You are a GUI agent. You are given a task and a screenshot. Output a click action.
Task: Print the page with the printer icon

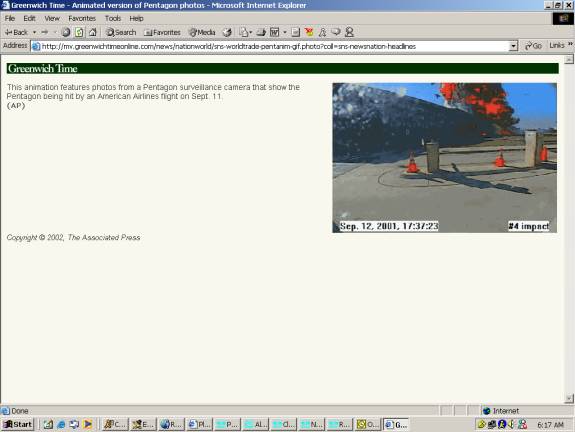[x=261, y=32]
